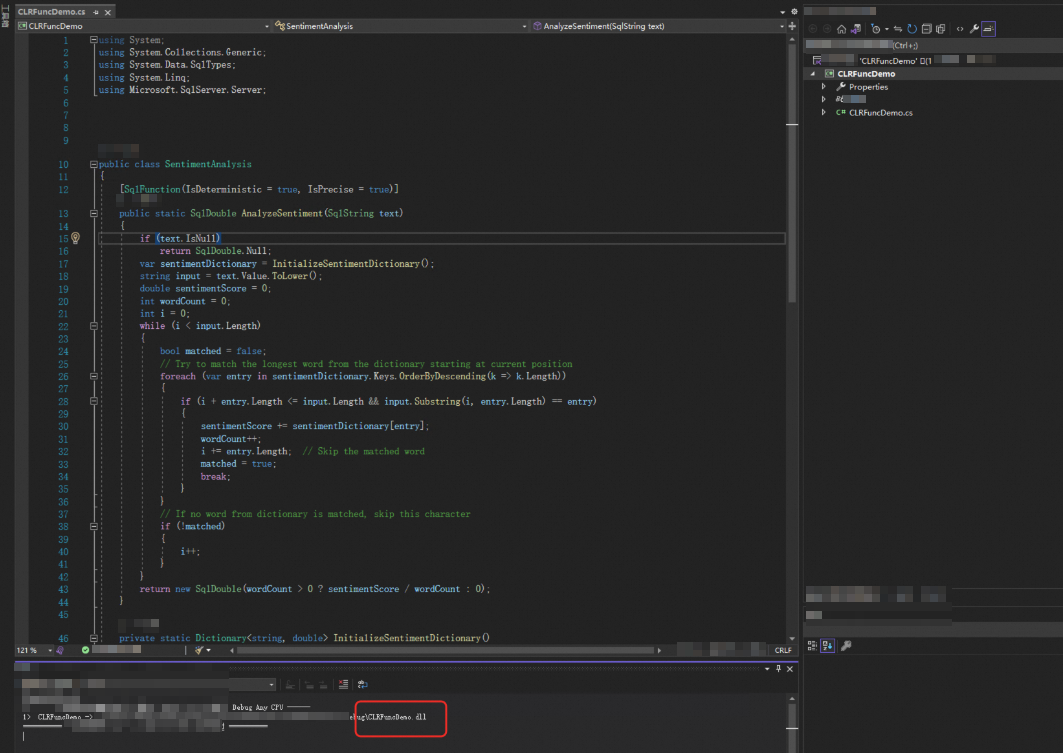Toggle Alphabetical sort in Properties panel
1063x753 pixels.
[827, 646]
